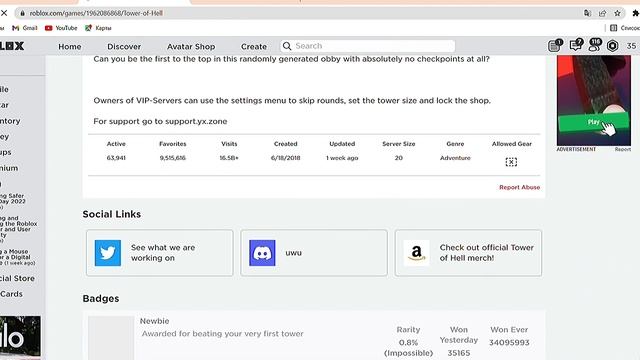This screenshot has width=640, height=360.
Task: Open the Robux icon in the navbar
Action: [x=612, y=46]
